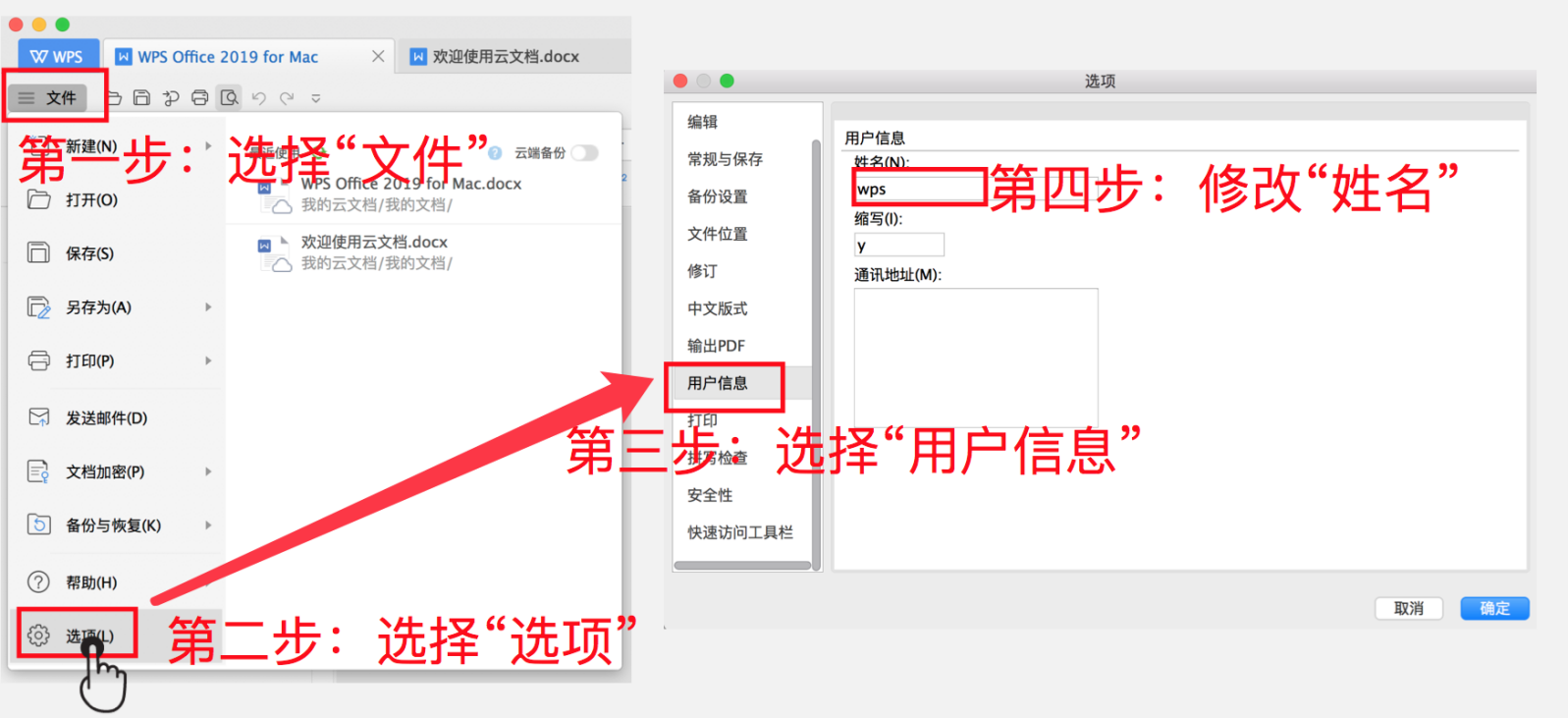Click the Options sidebar horizontal scrollbar
Screen dimensions: 1568x718
[x=742, y=566]
